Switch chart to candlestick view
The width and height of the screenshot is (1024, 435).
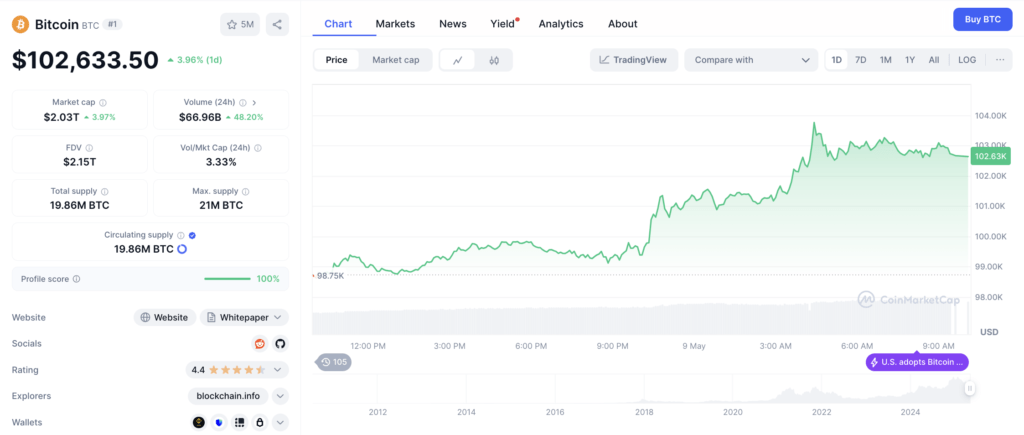click(494, 60)
